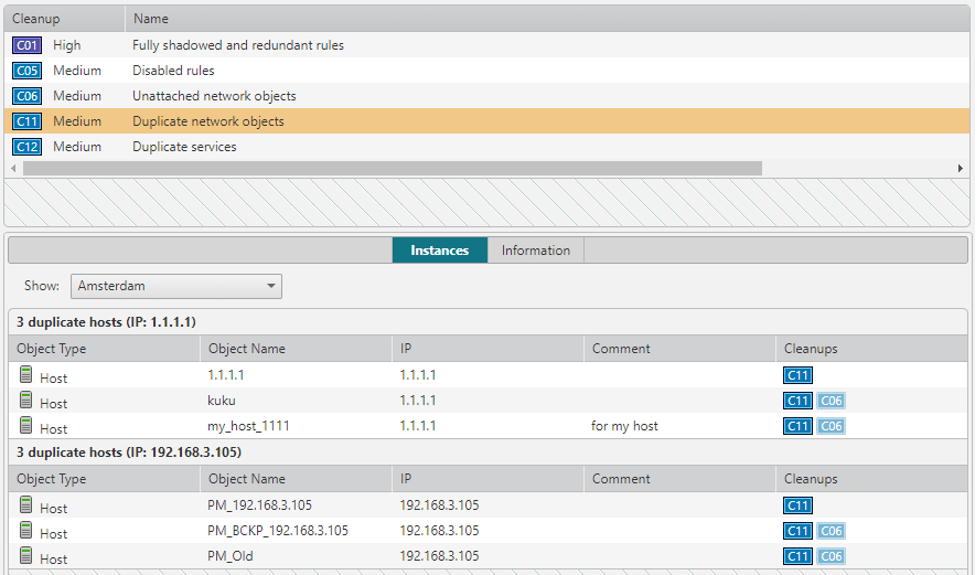Viewport: 977px width, 575px height.
Task: Click the C11 badge in the PM_192.168.3.105 row
Action: pos(798,505)
